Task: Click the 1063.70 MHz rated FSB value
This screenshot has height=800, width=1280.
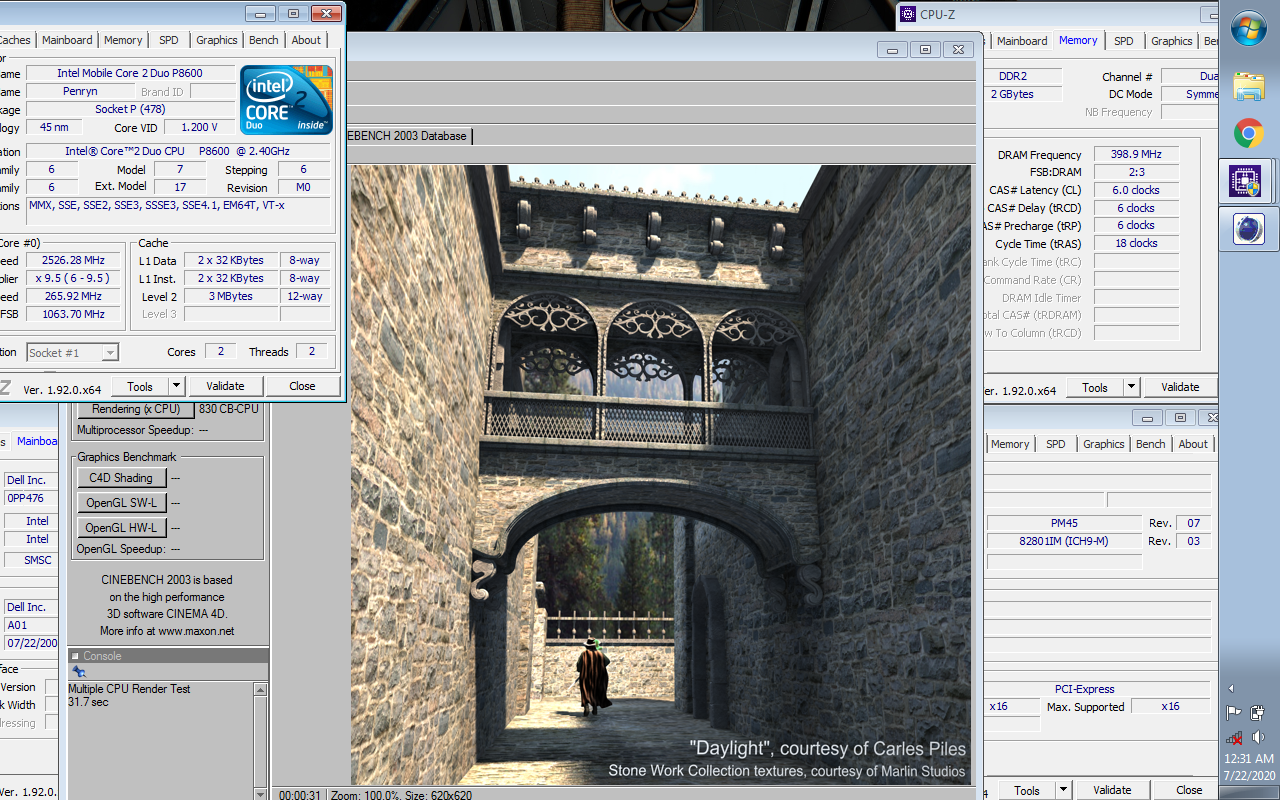Action: pos(73,314)
